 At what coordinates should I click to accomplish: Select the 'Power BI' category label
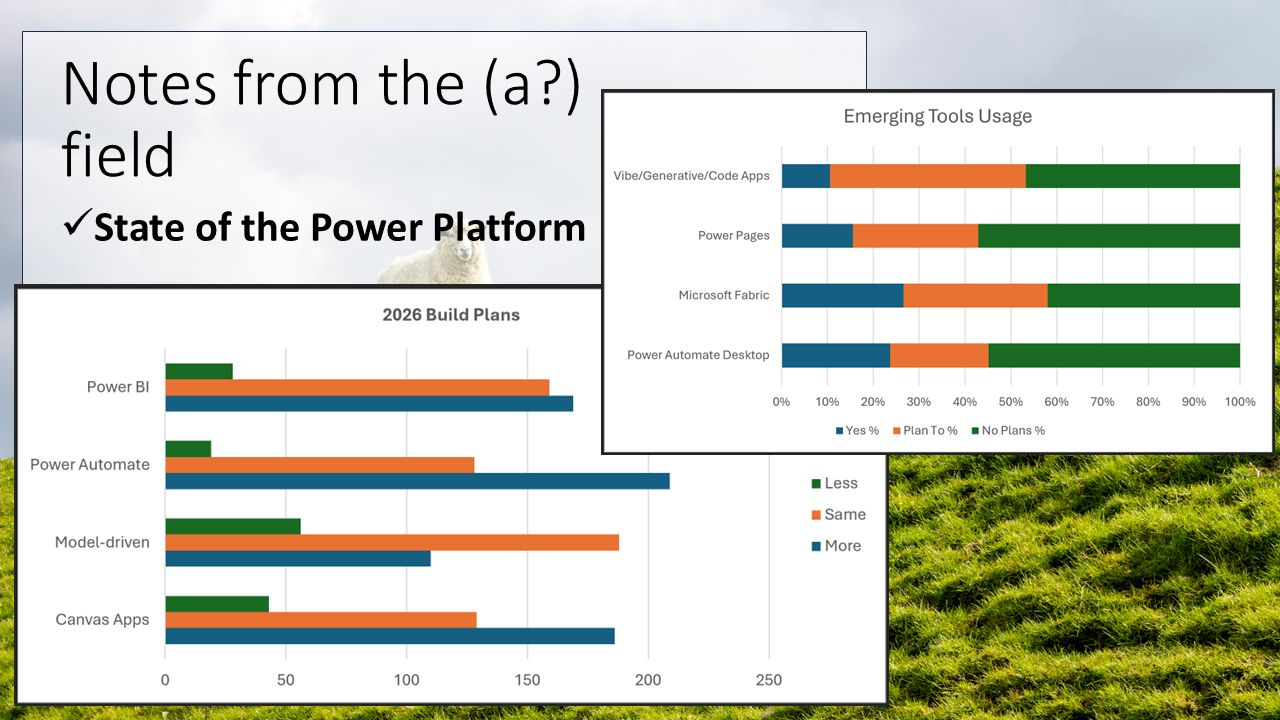pos(118,387)
